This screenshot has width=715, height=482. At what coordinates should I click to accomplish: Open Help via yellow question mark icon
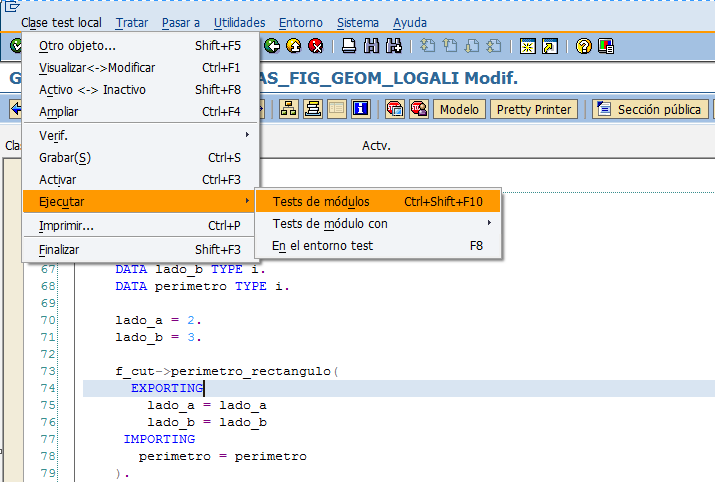[584, 46]
